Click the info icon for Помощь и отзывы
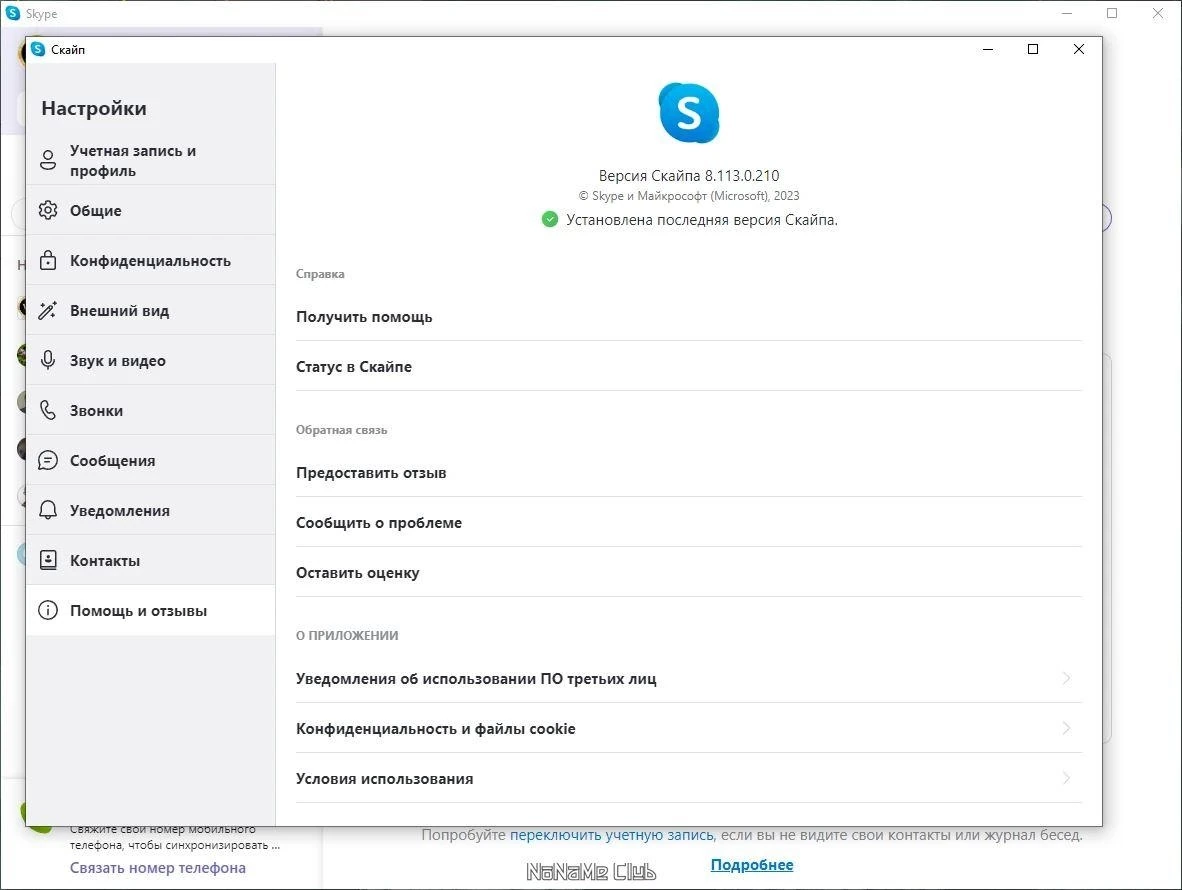This screenshot has width=1182, height=890. (47, 610)
